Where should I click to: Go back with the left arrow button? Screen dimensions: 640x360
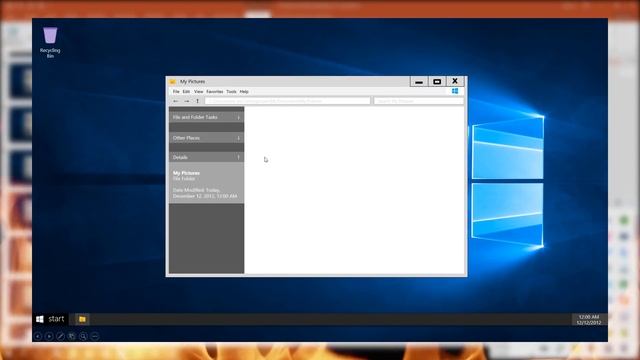tap(176, 101)
